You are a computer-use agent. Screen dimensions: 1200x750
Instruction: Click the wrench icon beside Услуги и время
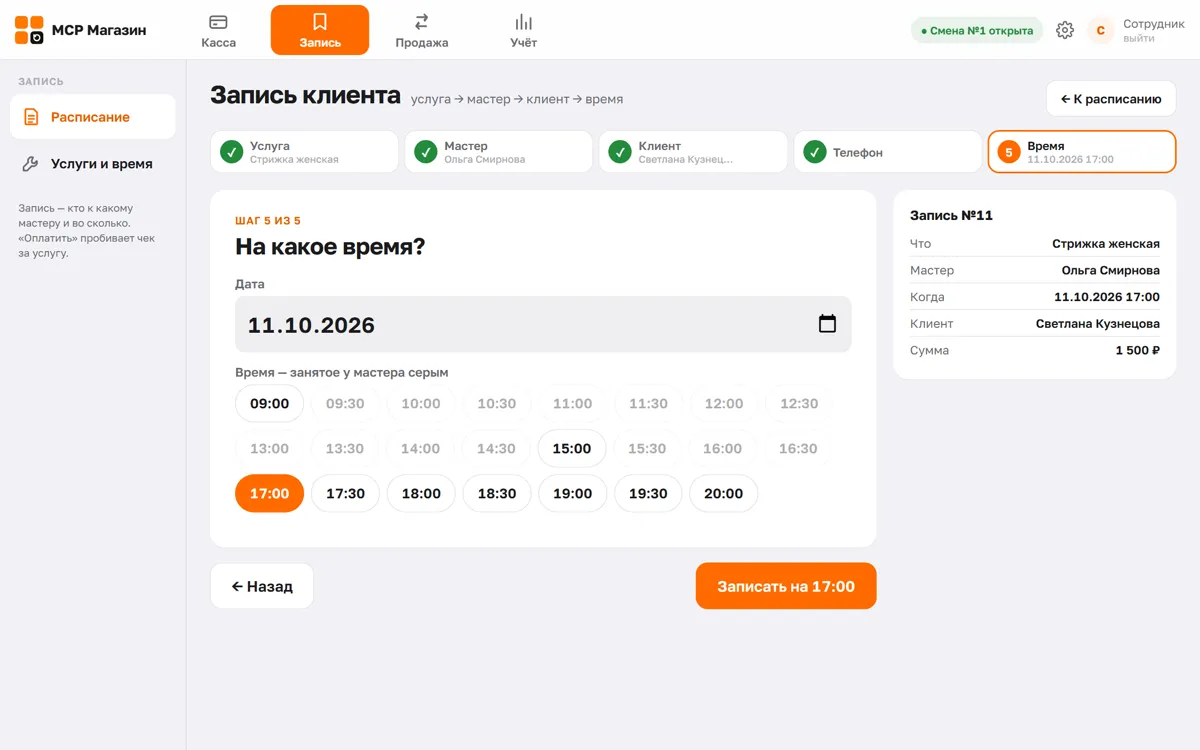point(31,164)
